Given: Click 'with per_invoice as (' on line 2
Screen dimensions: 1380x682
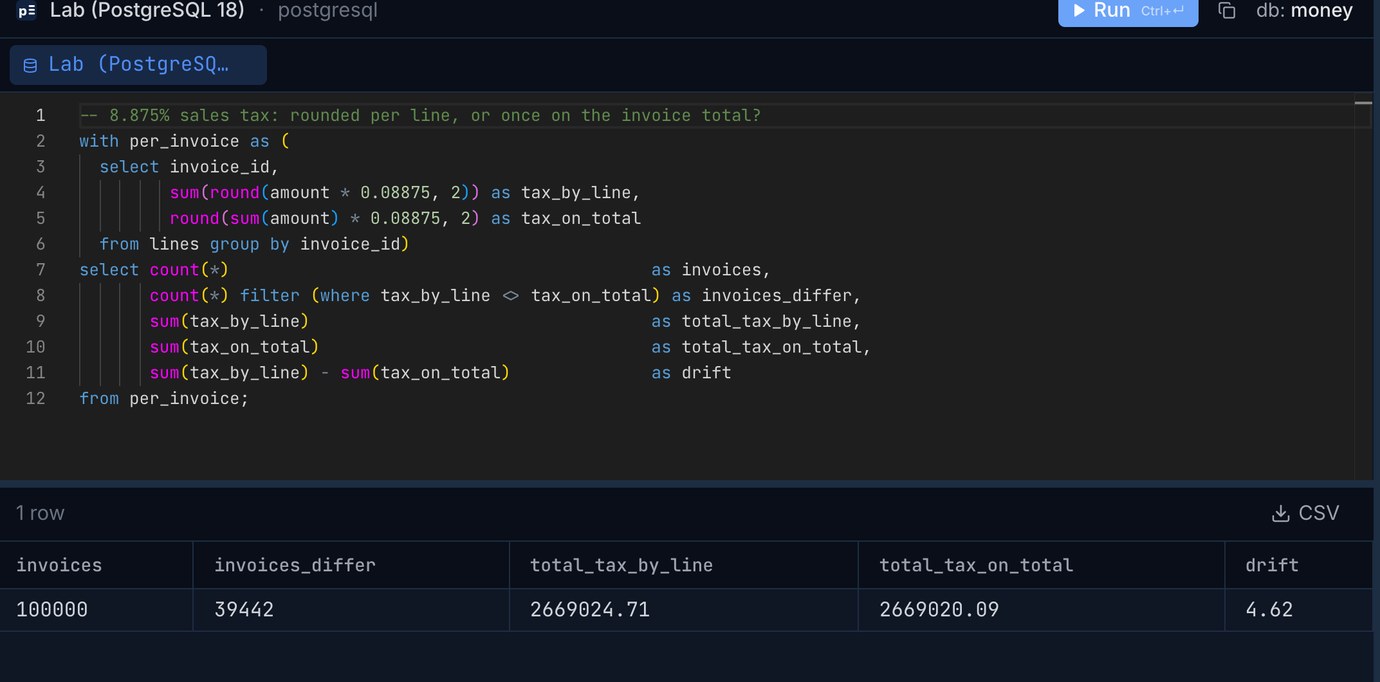Looking at the screenshot, I should [x=184, y=141].
